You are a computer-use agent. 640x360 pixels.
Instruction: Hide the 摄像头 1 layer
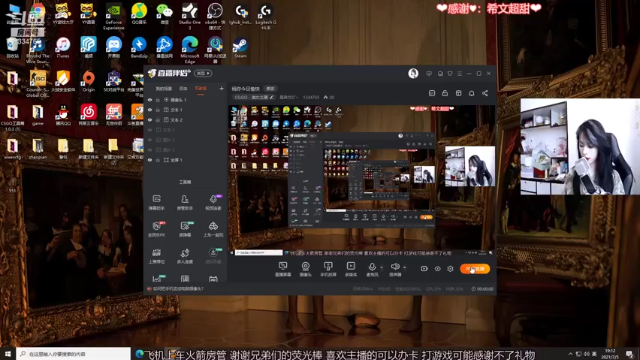point(150,100)
